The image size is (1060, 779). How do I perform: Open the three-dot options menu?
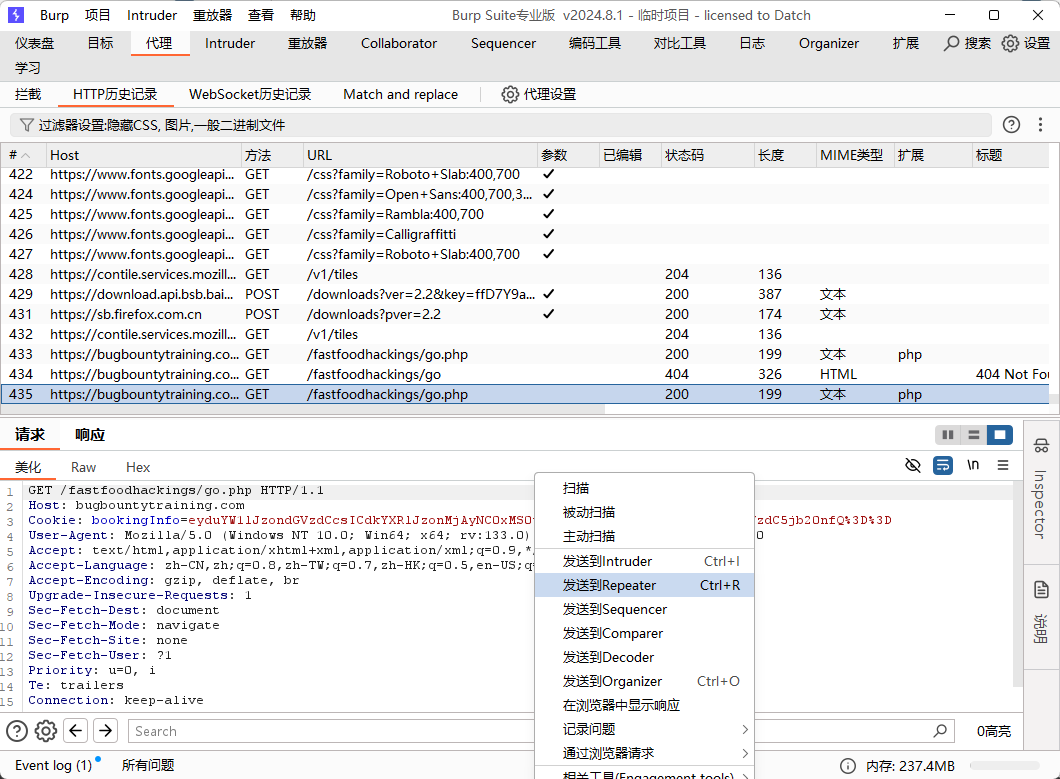click(x=1040, y=124)
